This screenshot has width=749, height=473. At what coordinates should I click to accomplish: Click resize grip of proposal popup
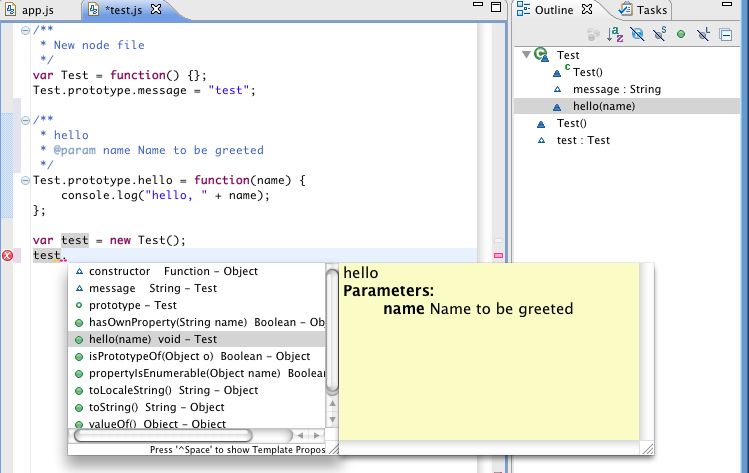tap(333, 449)
